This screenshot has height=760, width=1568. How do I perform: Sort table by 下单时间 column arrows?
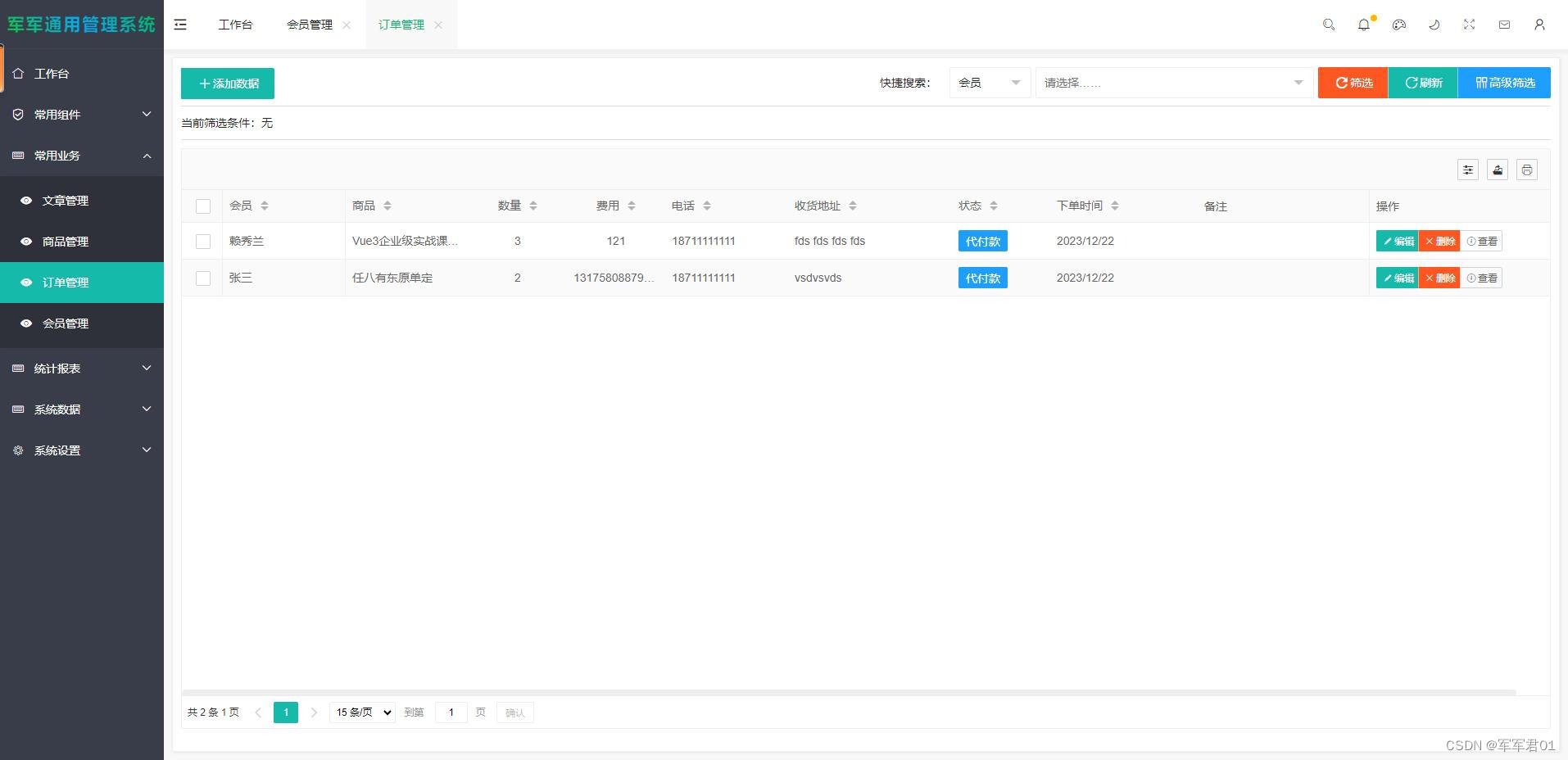point(1115,206)
